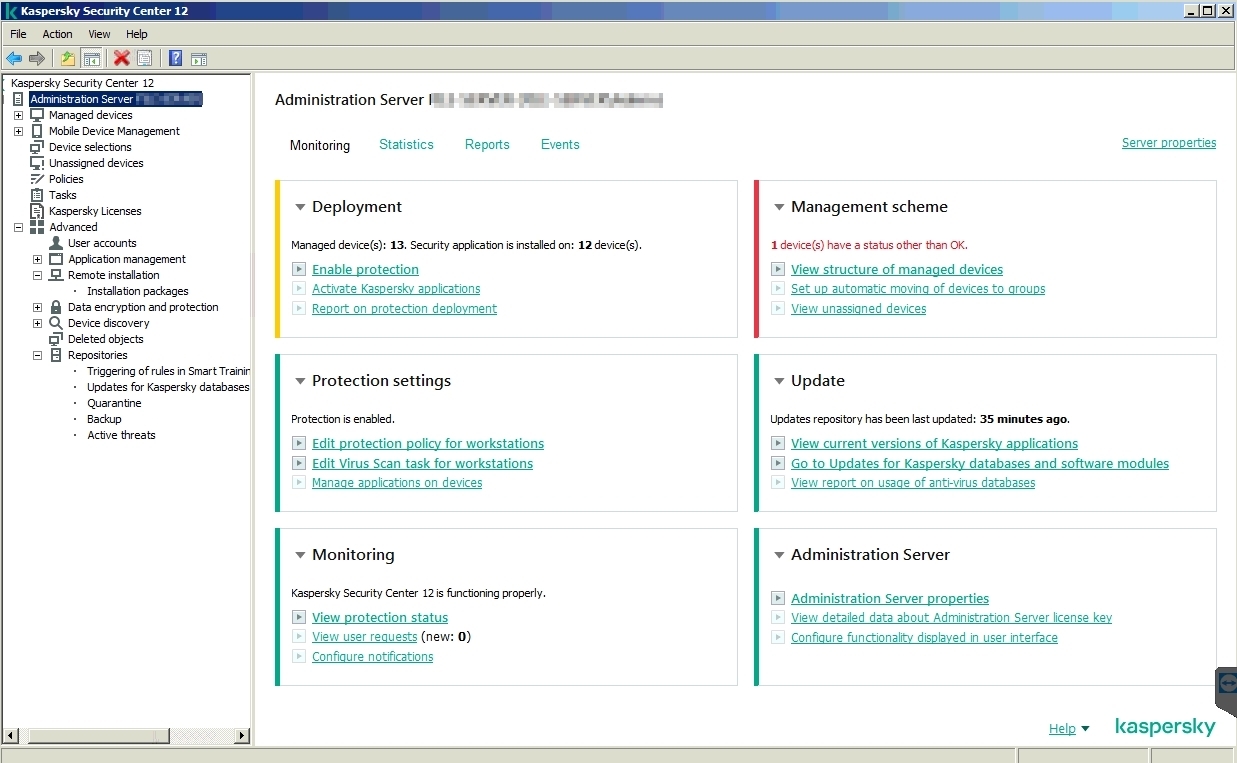Collapse the Management scheme section triangle
Viewport: 1237px width, 763px height.
click(779, 208)
